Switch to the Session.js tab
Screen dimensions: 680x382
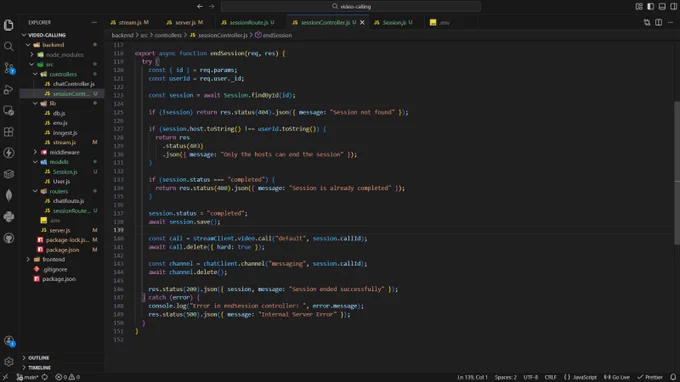pos(394,23)
